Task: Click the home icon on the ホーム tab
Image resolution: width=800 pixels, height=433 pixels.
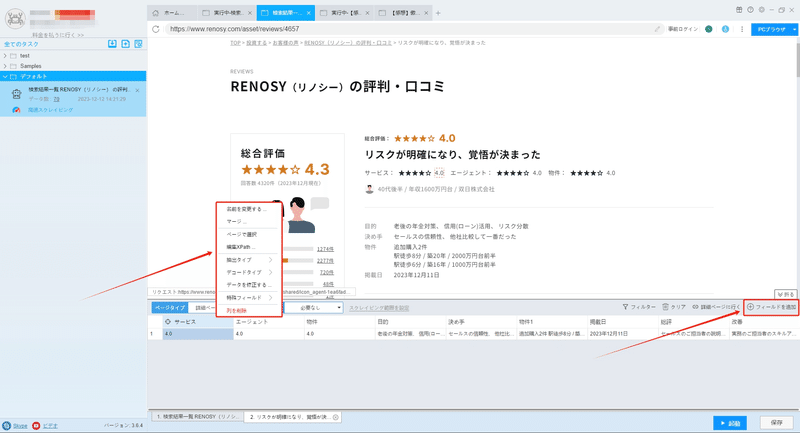Action: (x=156, y=13)
